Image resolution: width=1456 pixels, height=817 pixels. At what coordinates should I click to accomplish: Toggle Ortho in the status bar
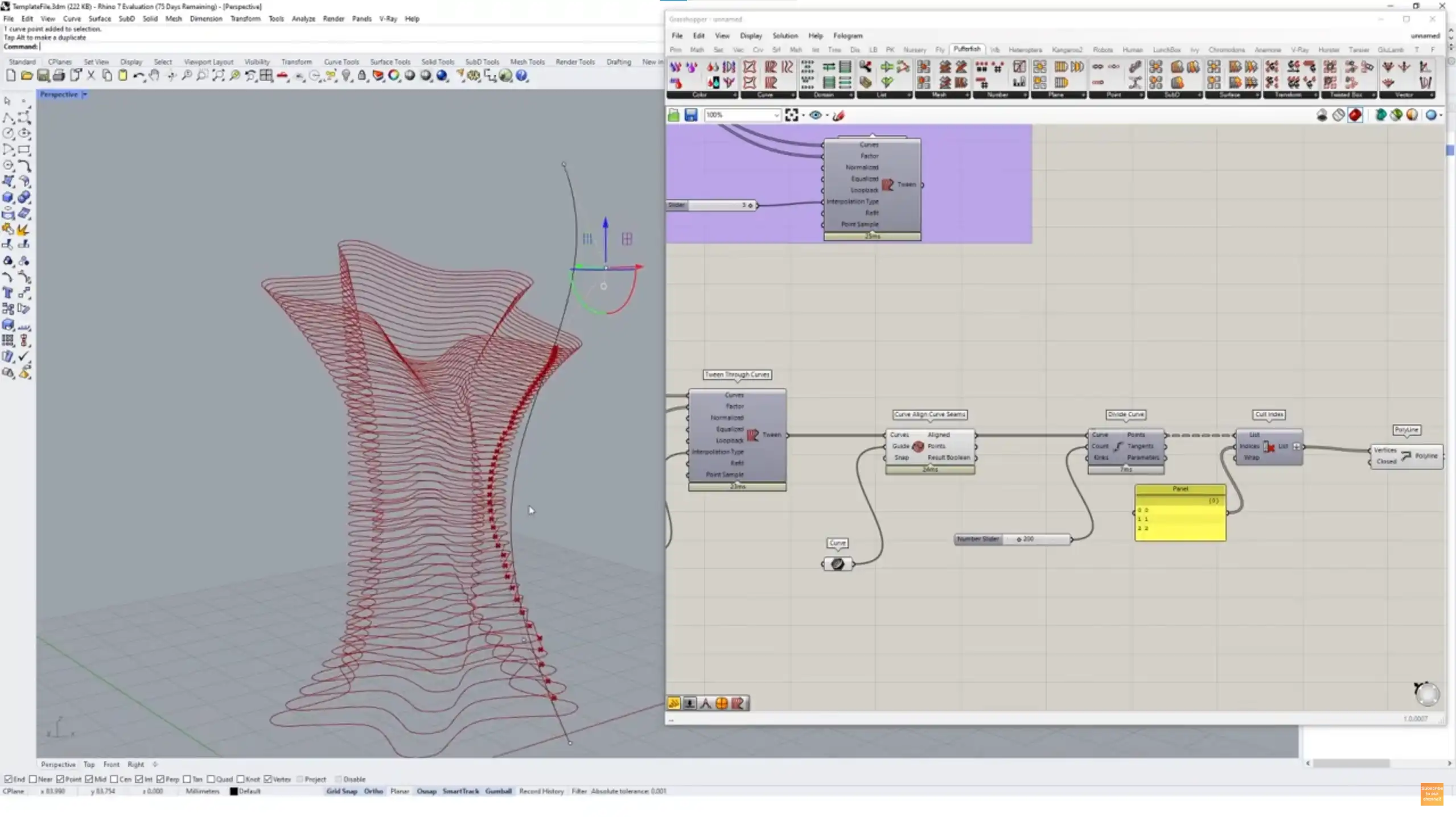click(x=373, y=791)
